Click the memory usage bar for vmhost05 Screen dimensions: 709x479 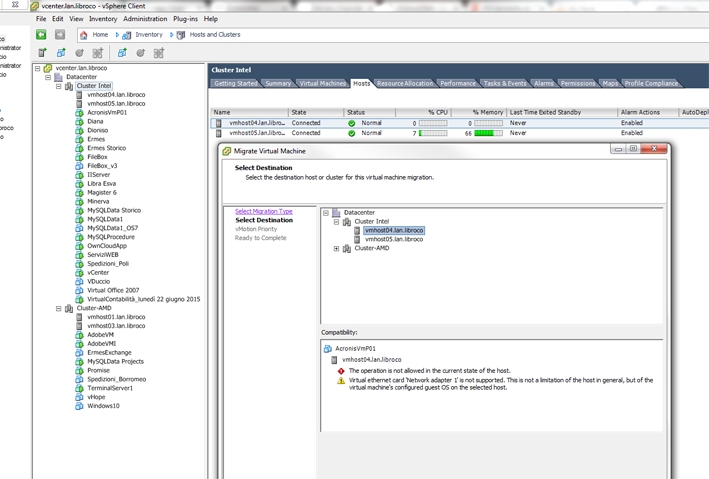pyautogui.click(x=488, y=133)
